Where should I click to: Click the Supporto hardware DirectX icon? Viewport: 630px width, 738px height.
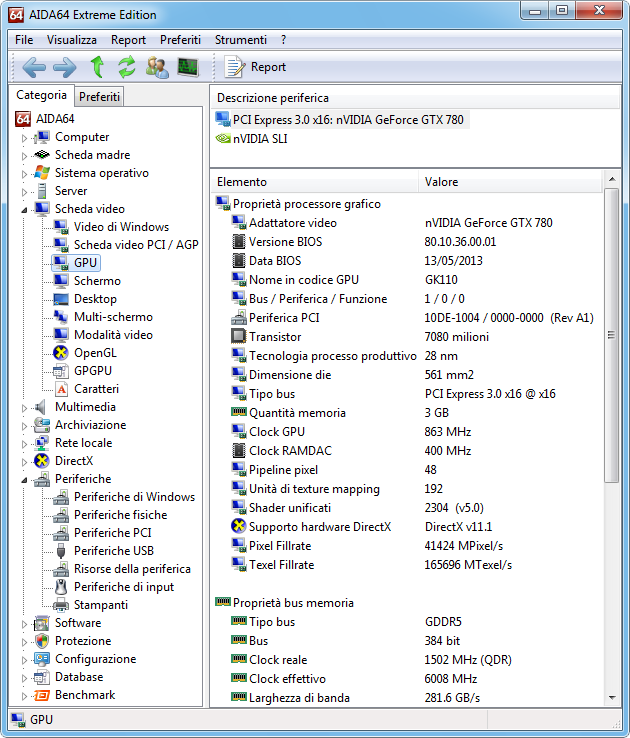239,526
